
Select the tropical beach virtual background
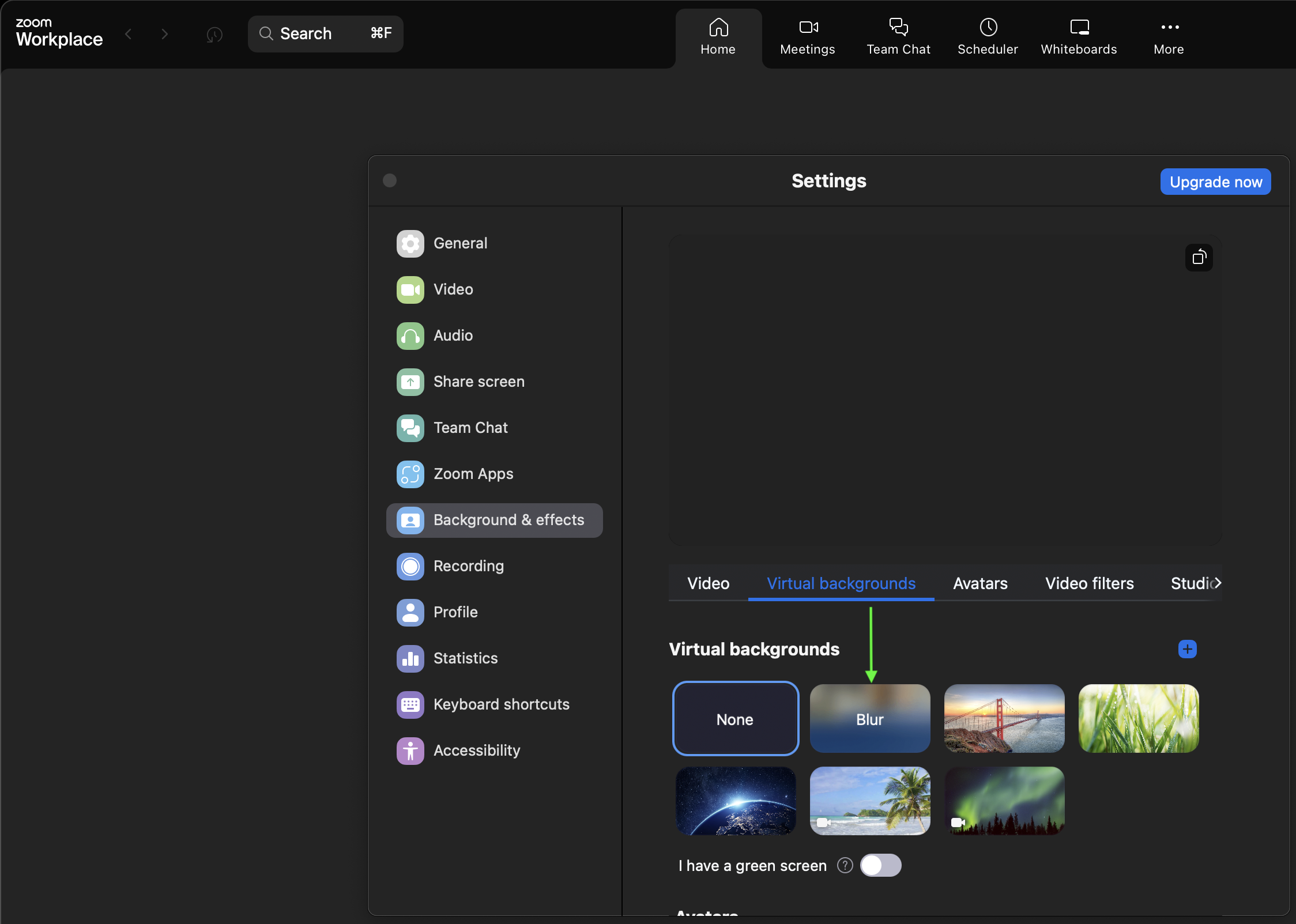[869, 801]
